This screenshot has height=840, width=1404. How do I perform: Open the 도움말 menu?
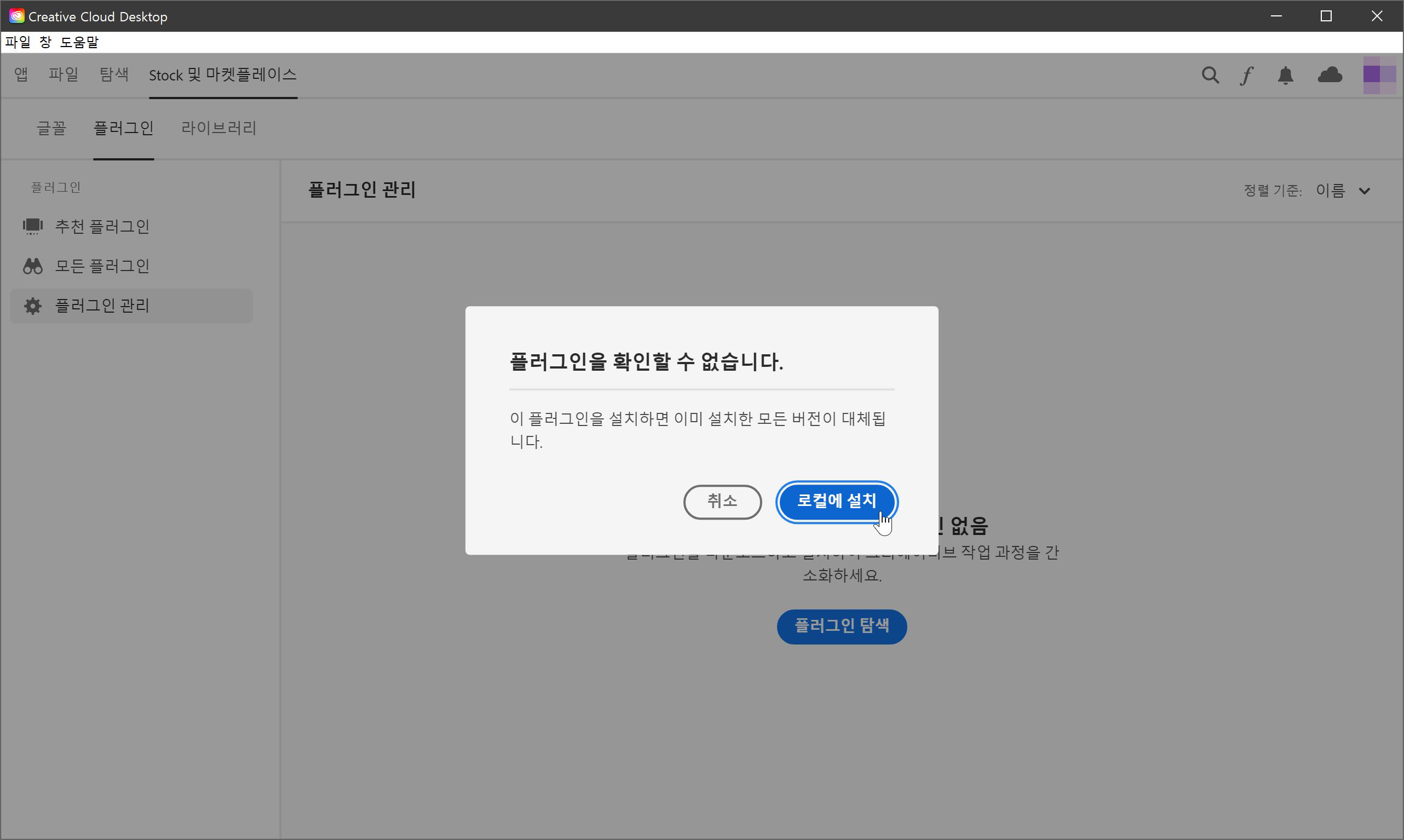tap(79, 42)
